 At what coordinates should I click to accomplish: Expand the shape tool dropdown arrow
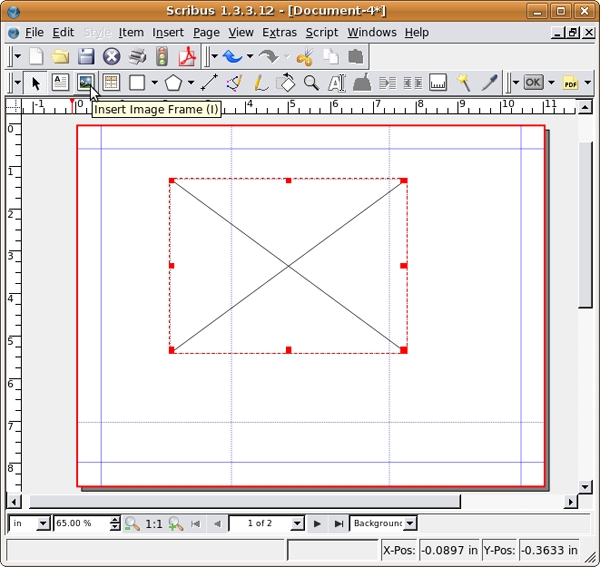[x=154, y=83]
